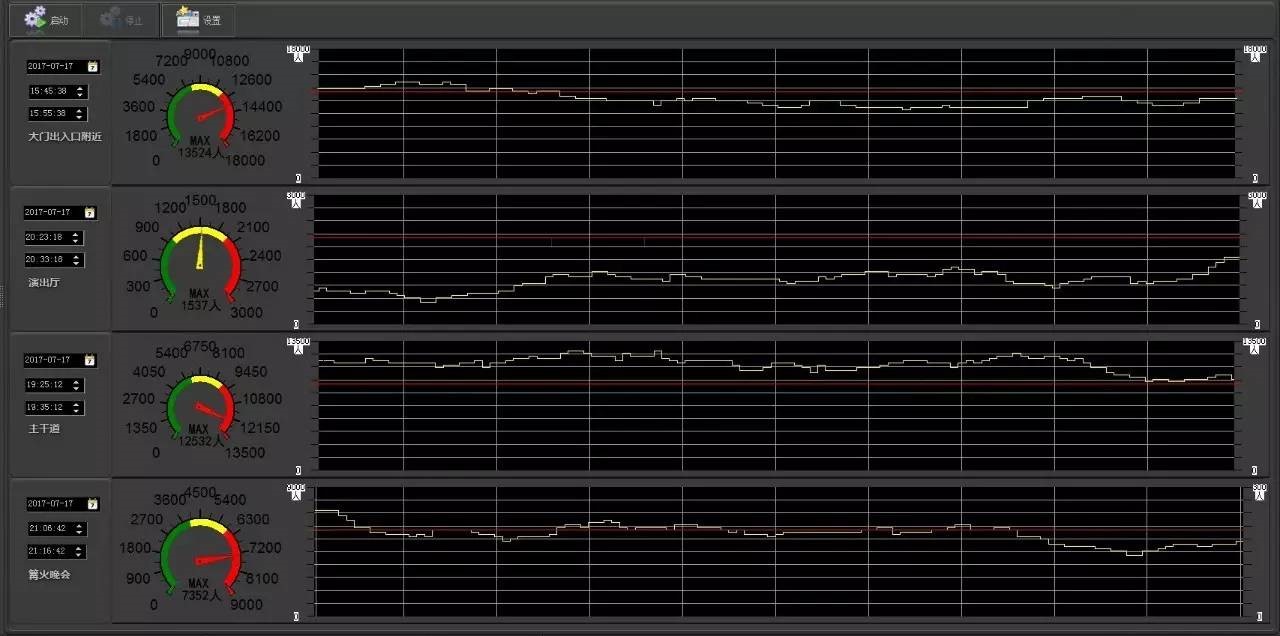Click the red threshold line in 演出厅 chart
The image size is (1280, 636).
(776, 237)
